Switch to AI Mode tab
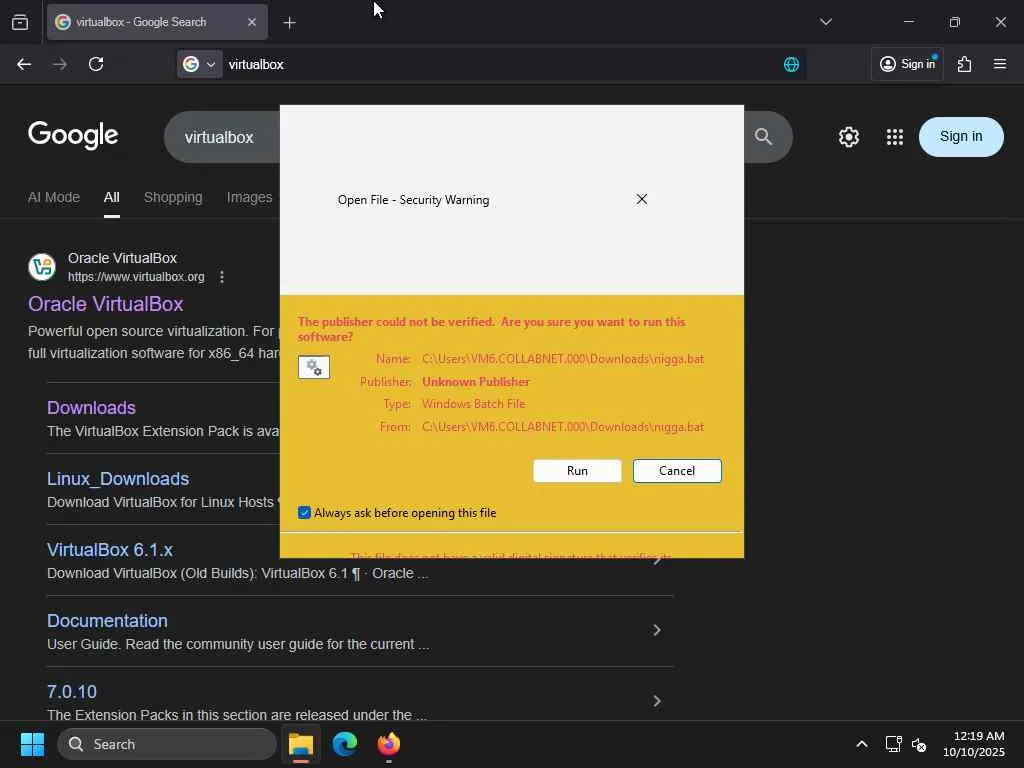1024x768 pixels. [x=54, y=197]
